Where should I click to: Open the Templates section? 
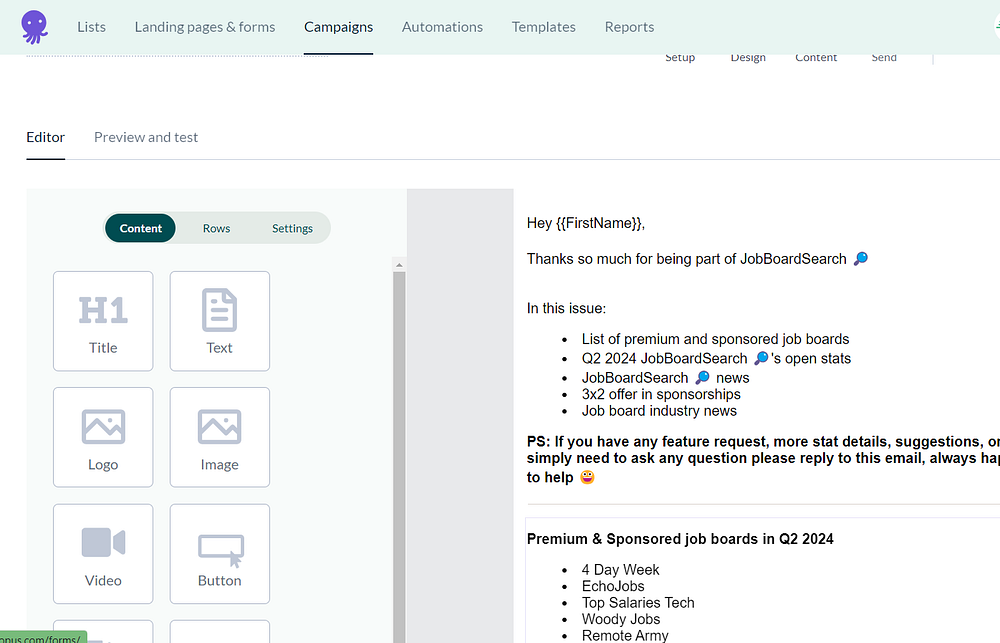(x=543, y=27)
